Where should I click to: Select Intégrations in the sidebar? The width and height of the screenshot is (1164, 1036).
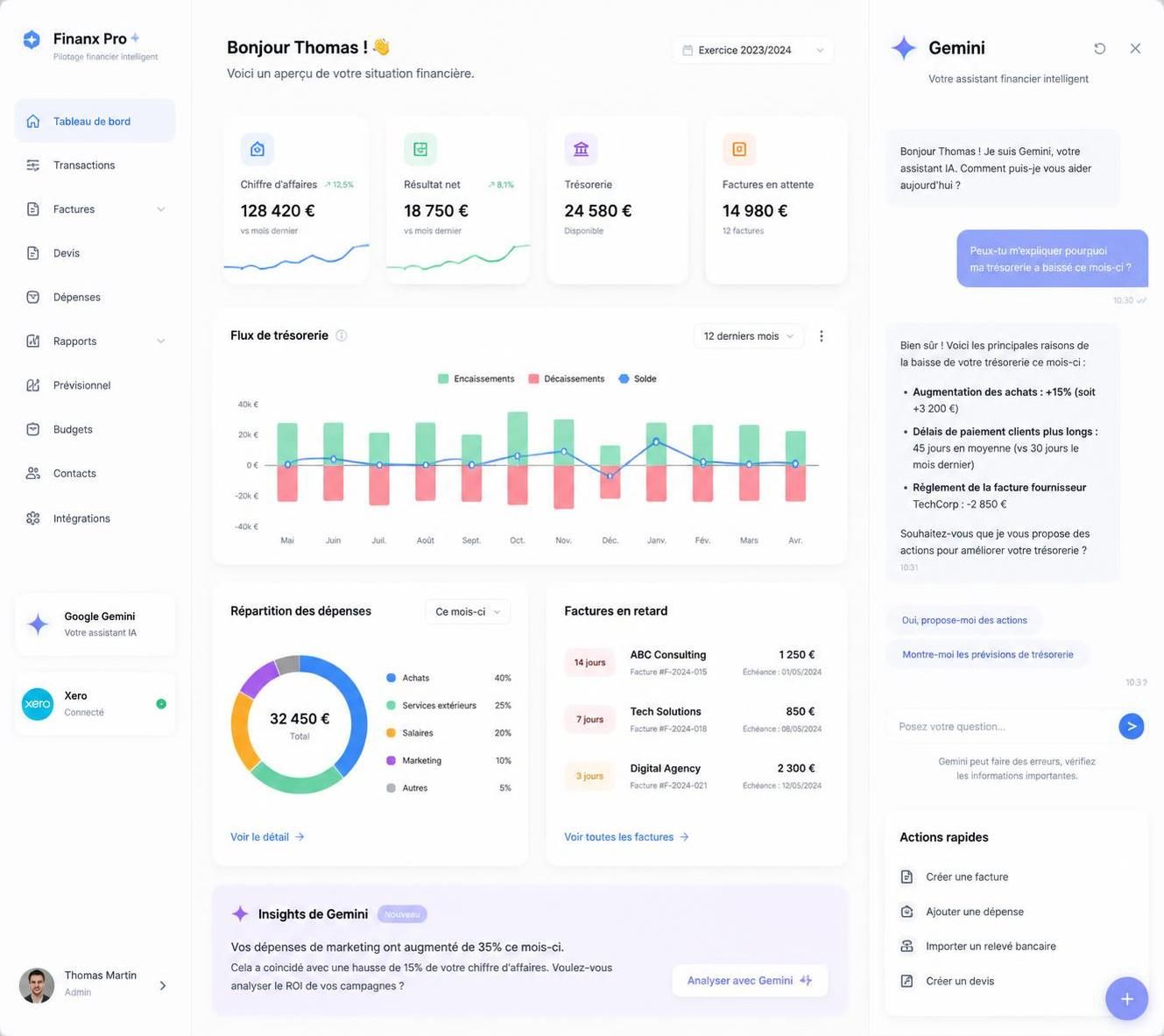(95, 518)
